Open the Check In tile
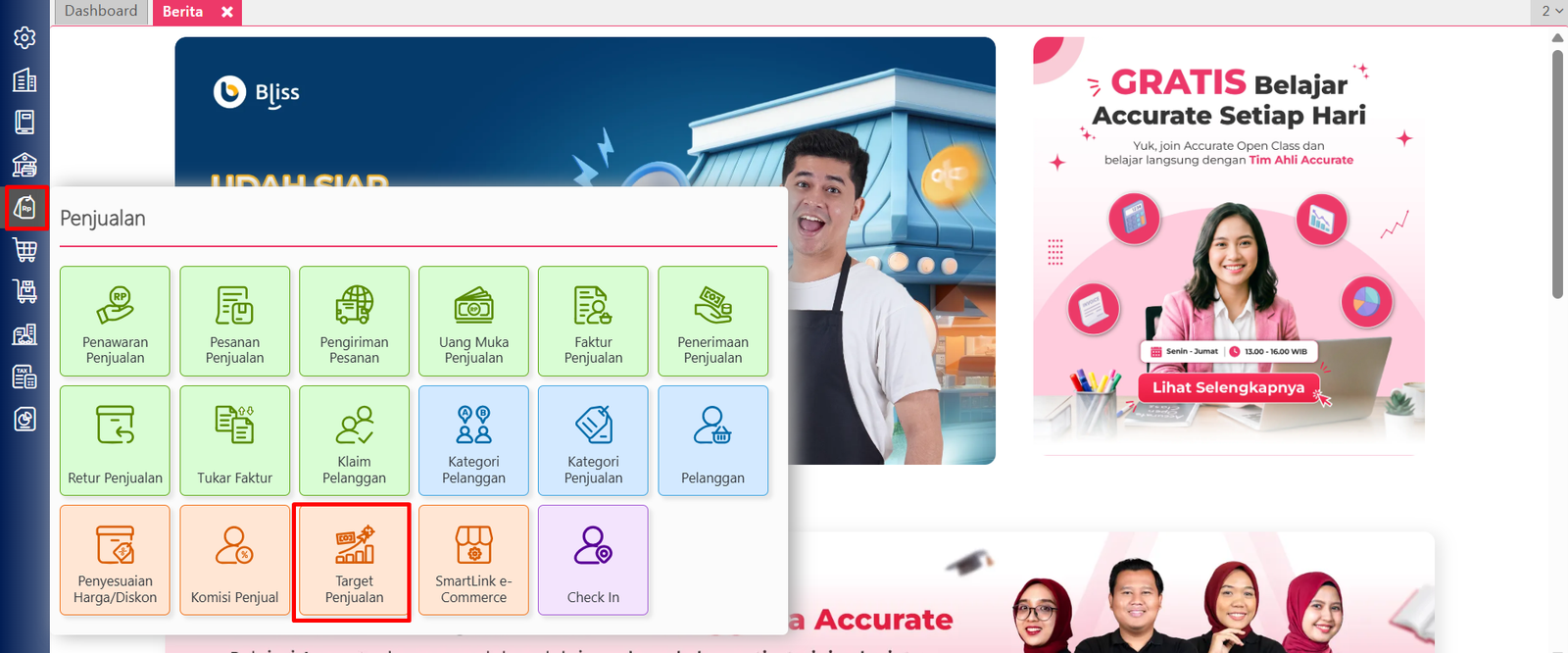 [593, 561]
